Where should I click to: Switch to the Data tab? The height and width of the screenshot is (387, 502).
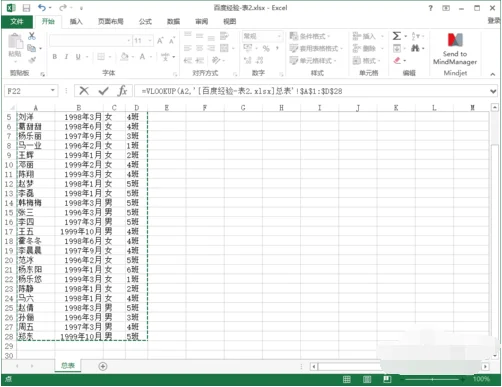click(173, 22)
